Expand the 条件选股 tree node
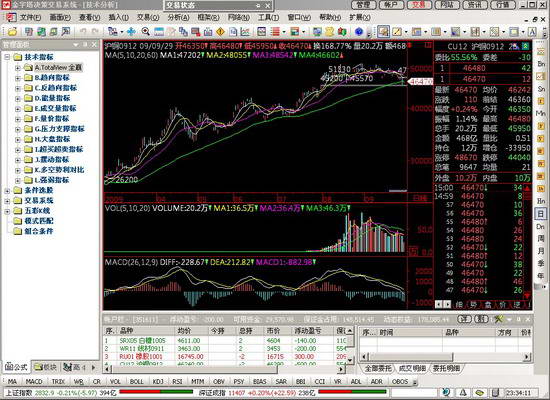 coord(7,191)
